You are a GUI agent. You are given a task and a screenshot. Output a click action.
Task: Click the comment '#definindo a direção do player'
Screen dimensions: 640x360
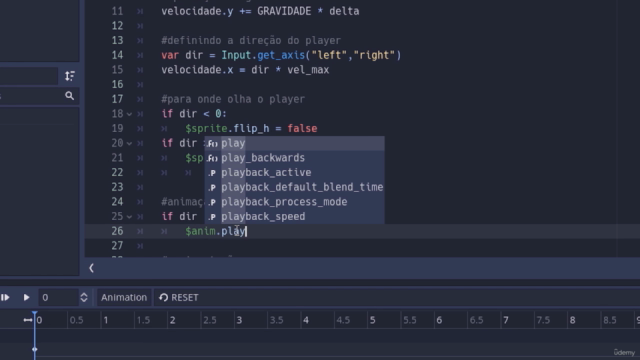pyautogui.click(x=251, y=41)
